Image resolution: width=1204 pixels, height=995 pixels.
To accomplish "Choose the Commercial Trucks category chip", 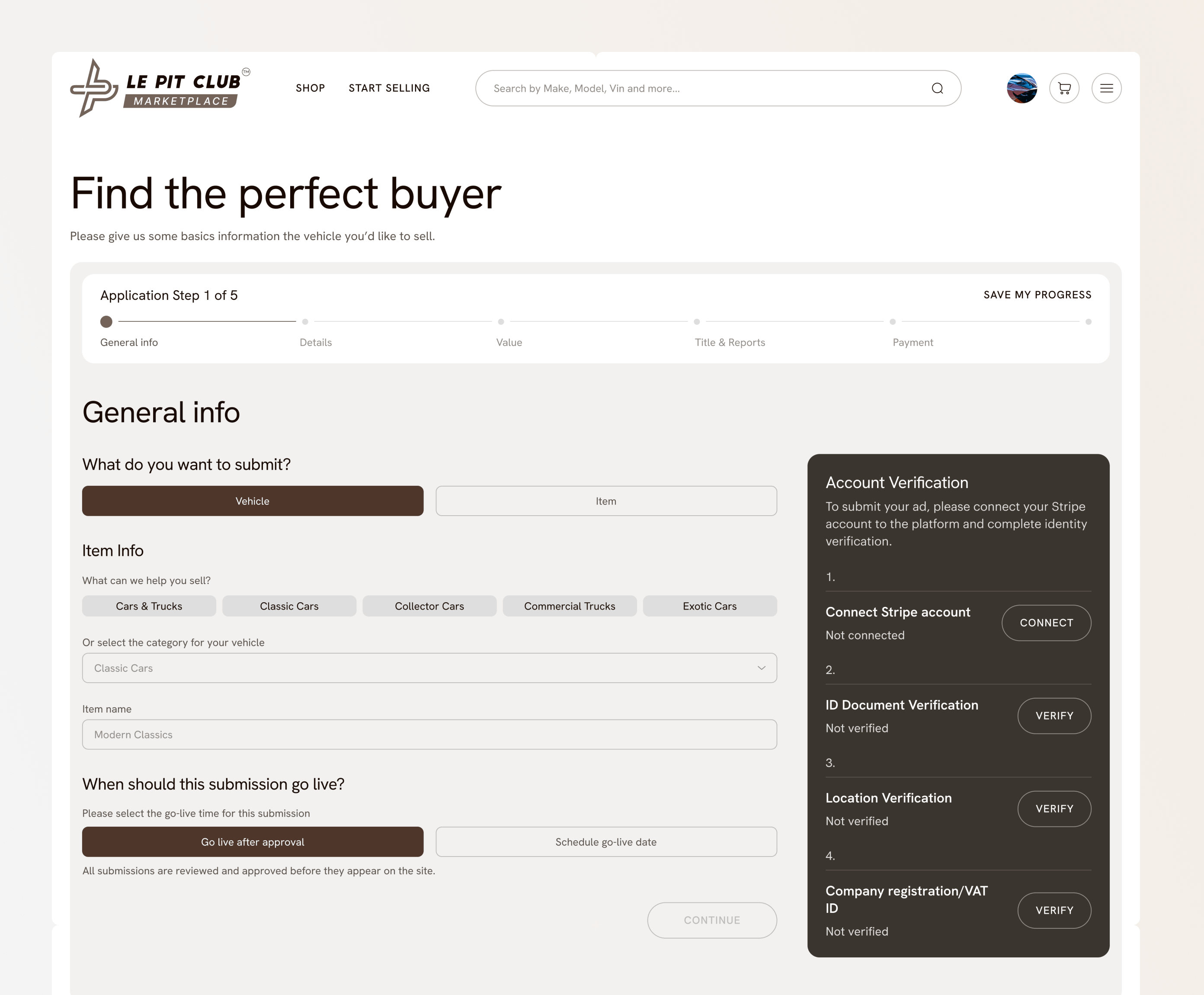I will pos(570,606).
